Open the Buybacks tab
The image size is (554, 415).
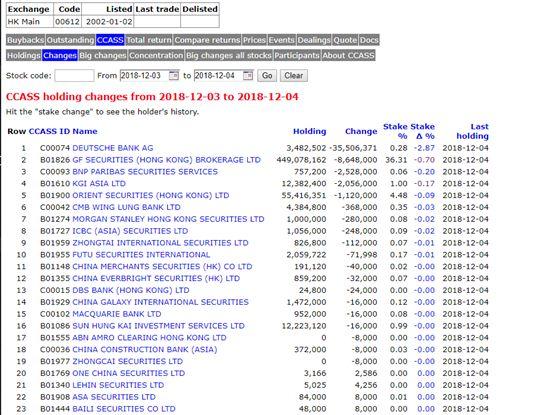(25, 40)
